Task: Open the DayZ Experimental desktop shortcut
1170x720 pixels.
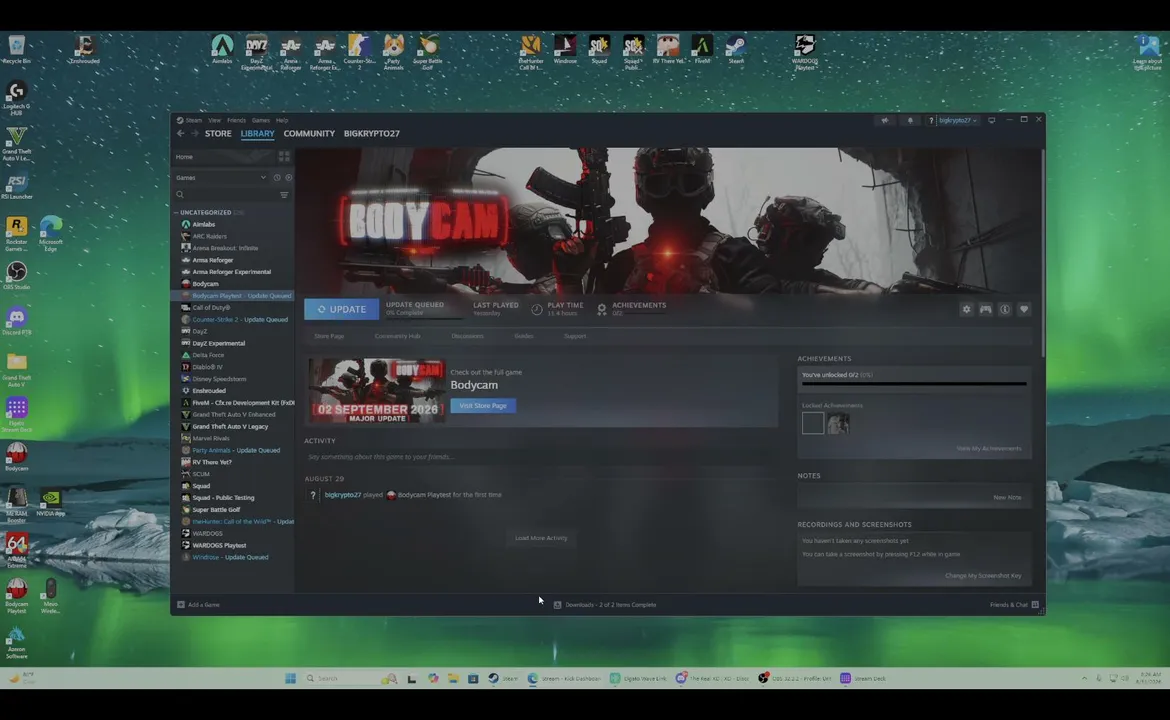Action: pyautogui.click(x=256, y=51)
